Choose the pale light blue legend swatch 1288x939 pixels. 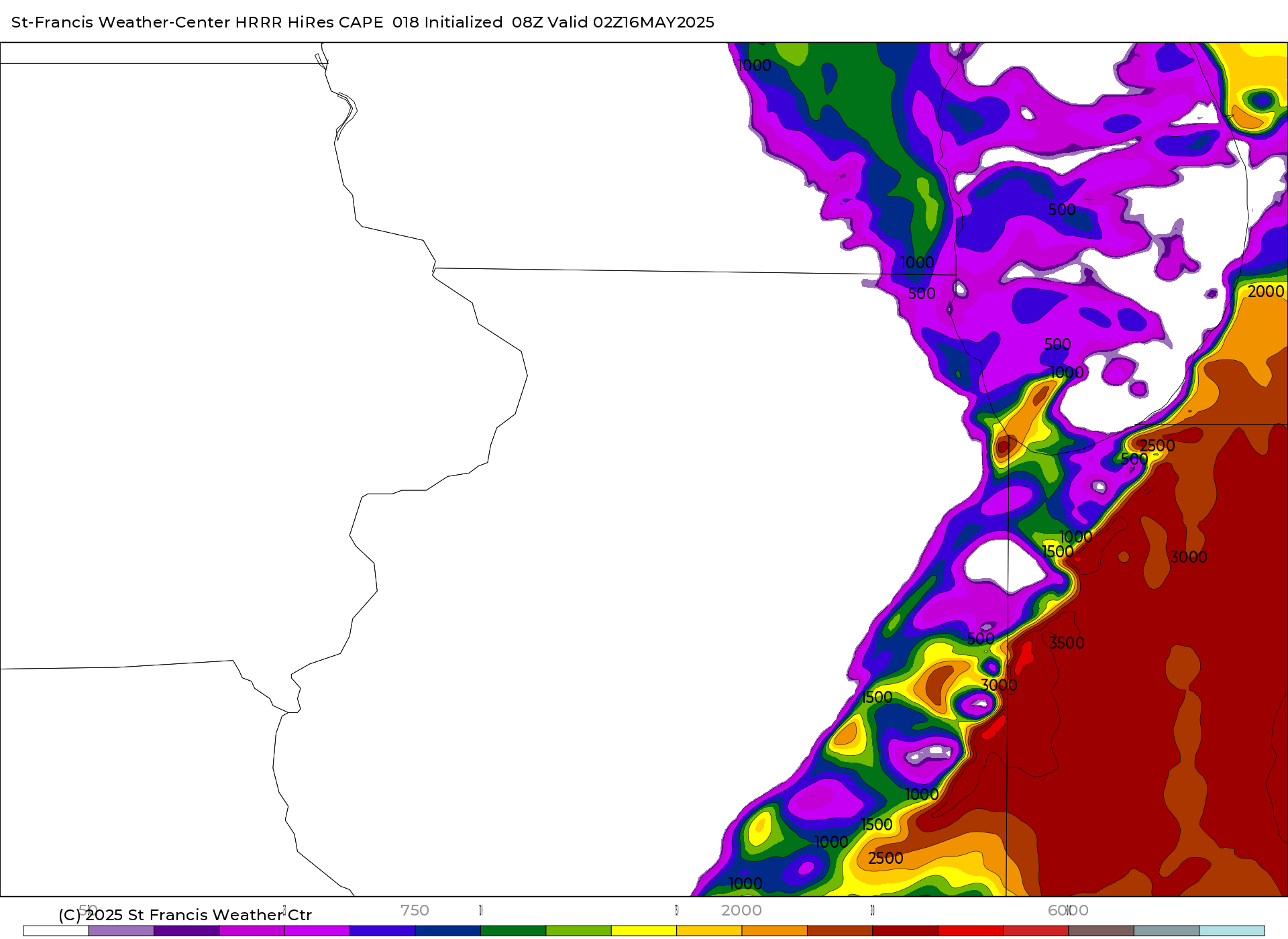click(x=1232, y=931)
